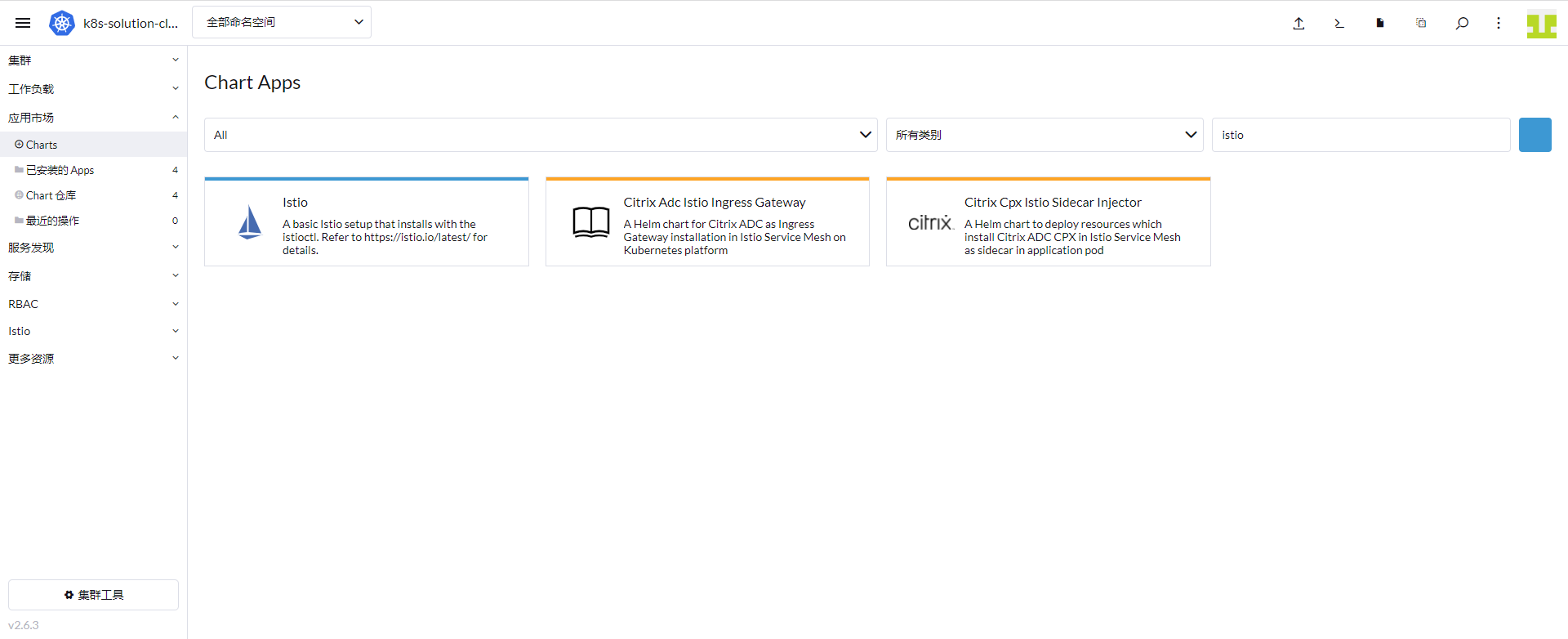Click the Citrix ADC CPX sidecar description text
Image resolution: width=1568 pixels, height=639 pixels.
(x=1072, y=237)
